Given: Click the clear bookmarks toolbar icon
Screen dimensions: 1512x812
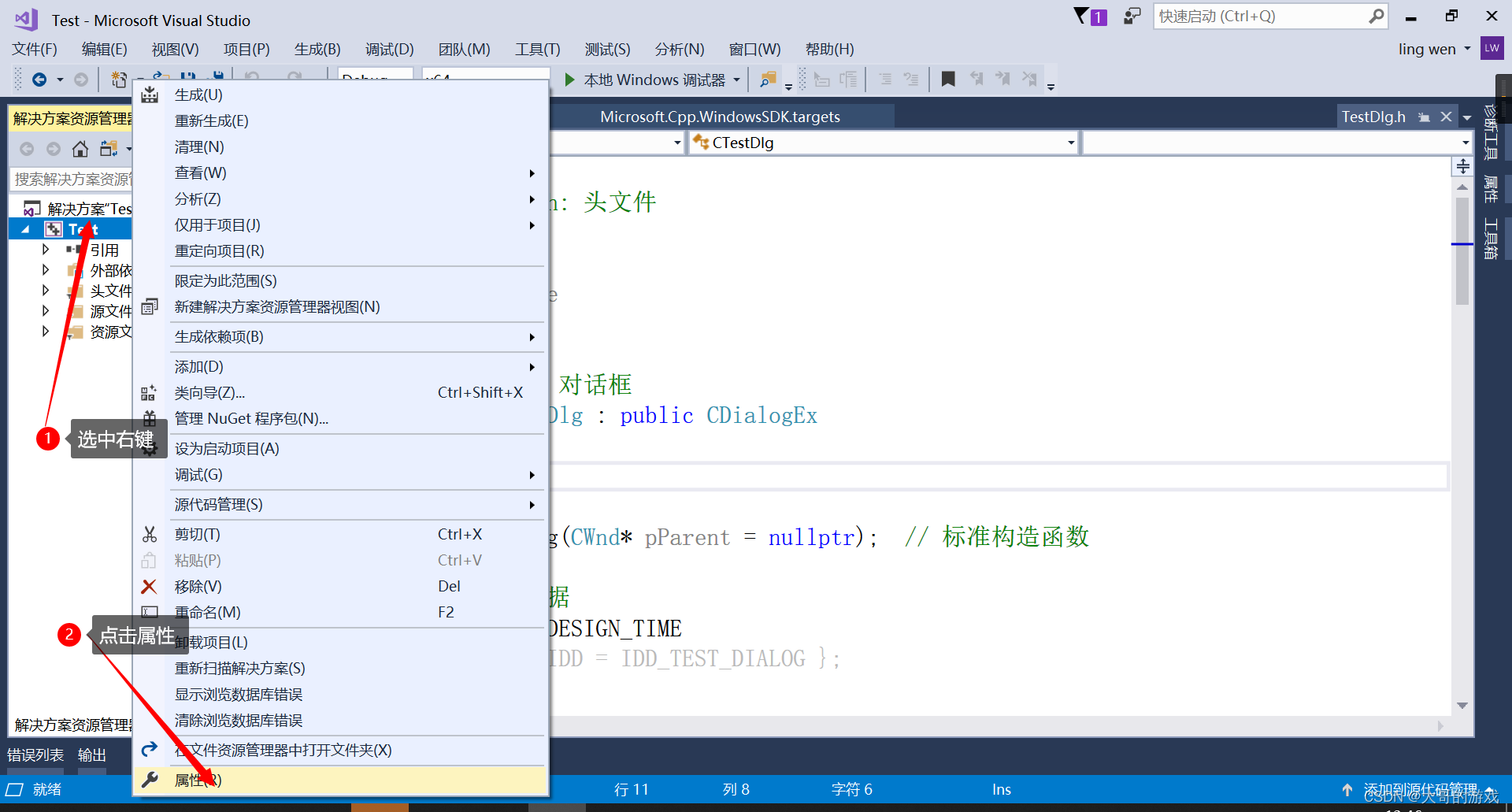Looking at the screenshot, I should click(x=1029, y=79).
